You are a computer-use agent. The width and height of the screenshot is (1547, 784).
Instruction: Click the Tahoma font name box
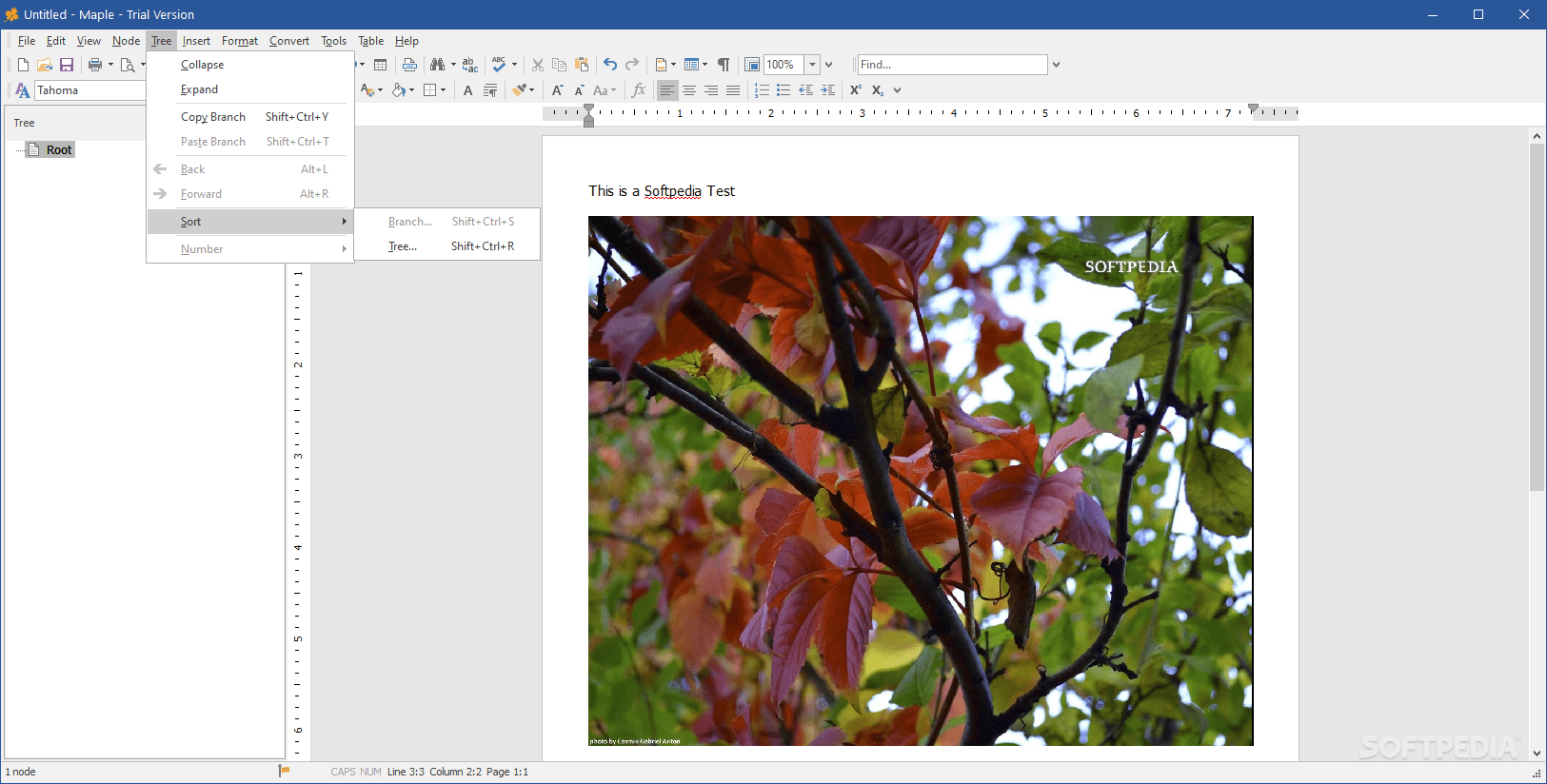pos(90,90)
